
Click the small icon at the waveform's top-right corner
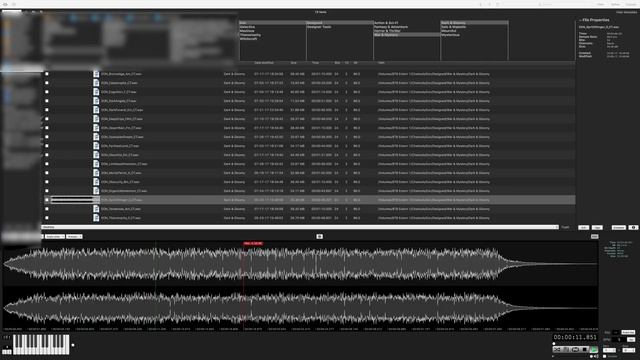click(x=595, y=236)
